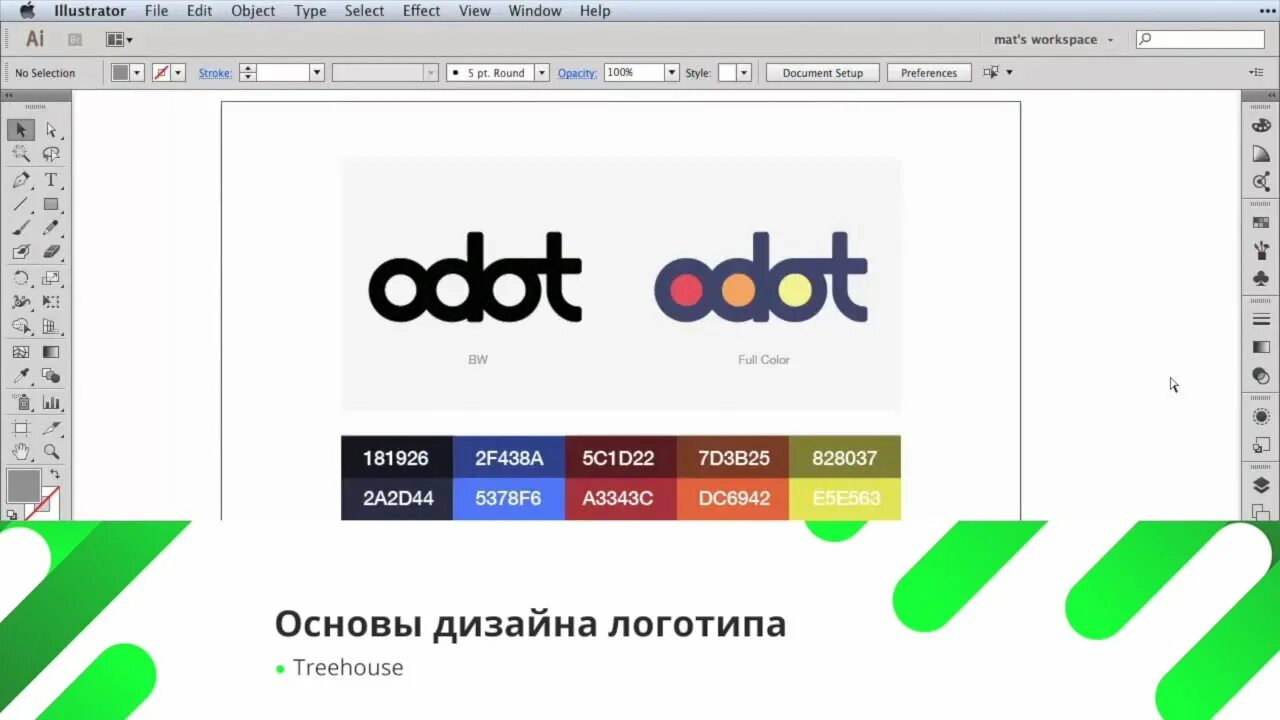1280x720 pixels.
Task: Select the Column Graph tool
Action: tap(51, 403)
